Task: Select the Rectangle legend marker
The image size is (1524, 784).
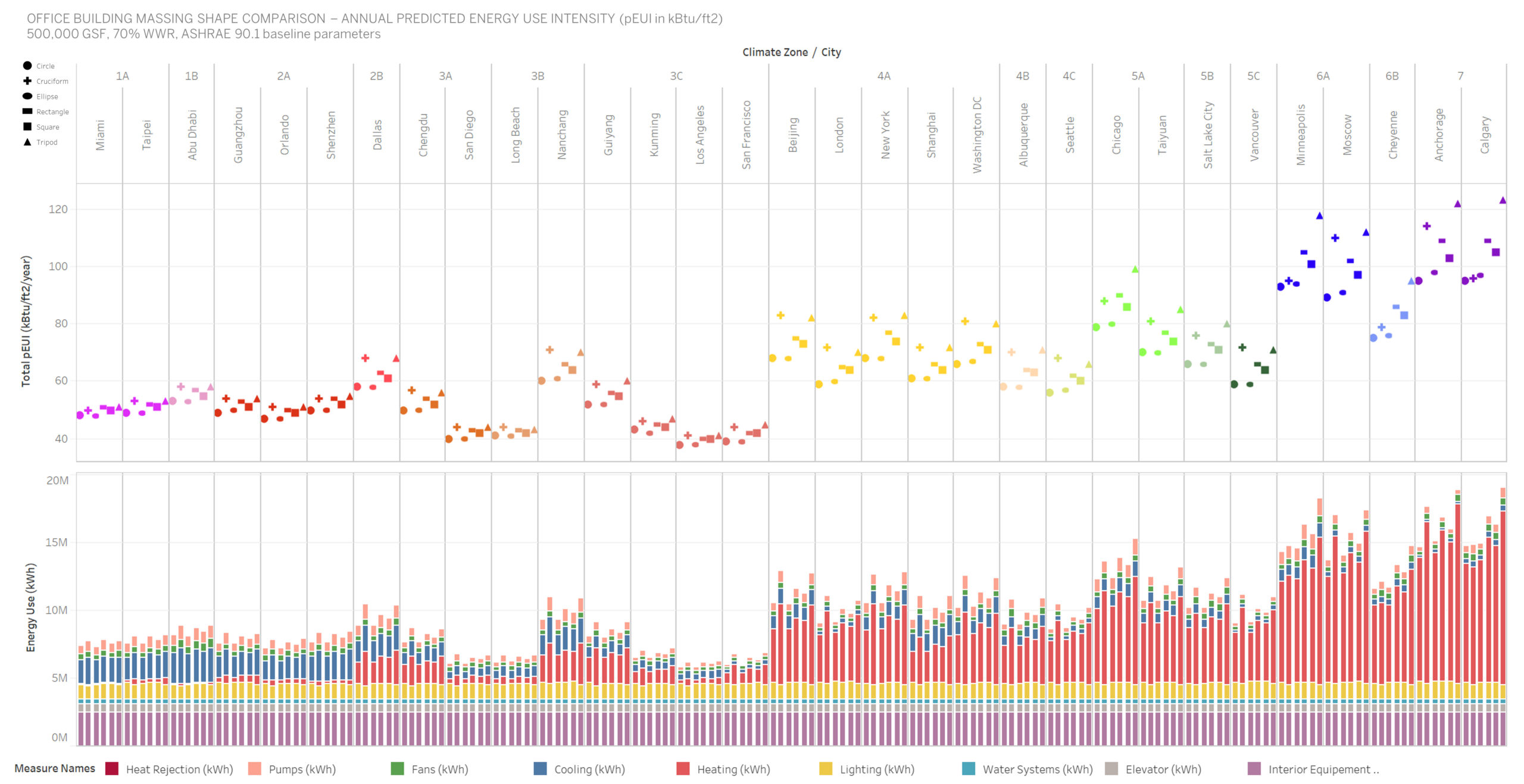Action: pyautogui.click(x=27, y=111)
